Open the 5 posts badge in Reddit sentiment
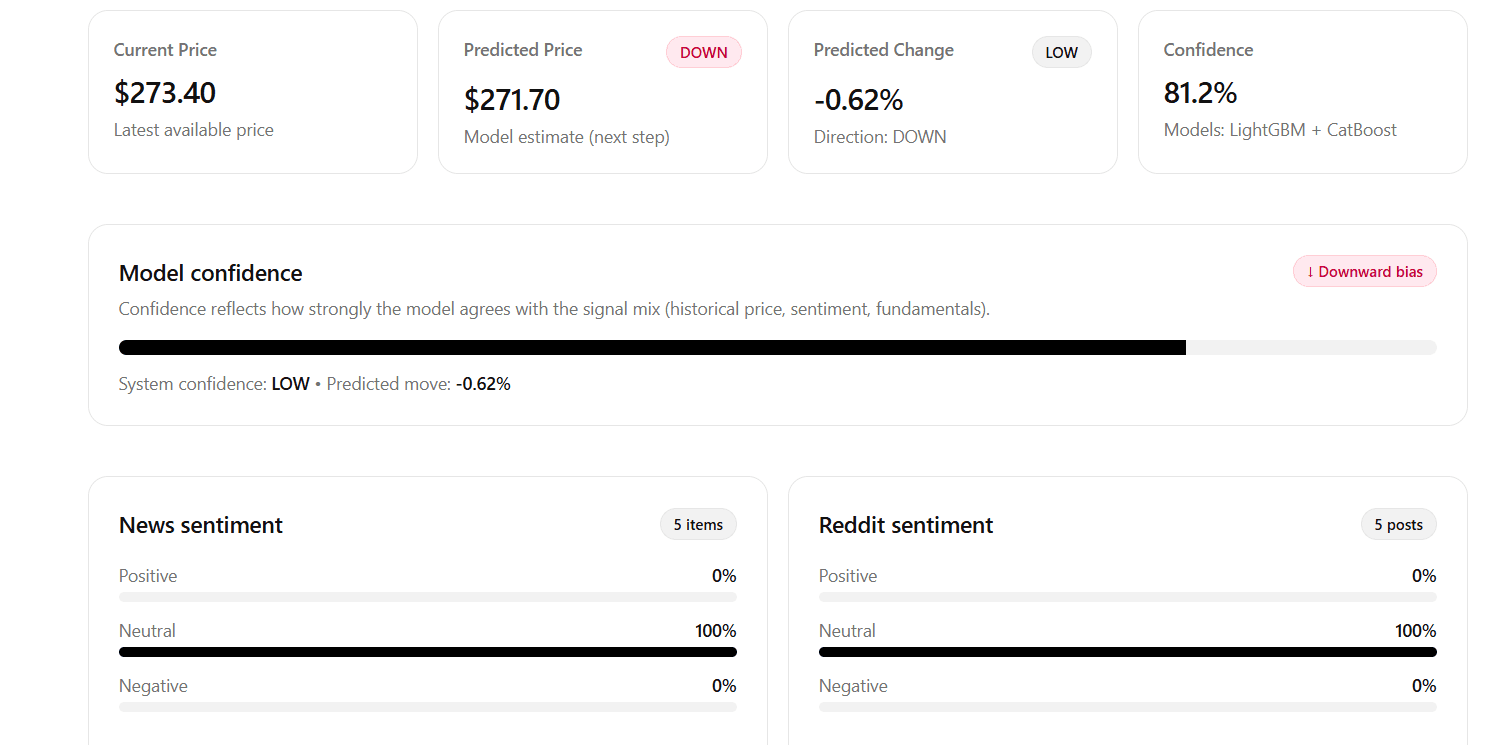The image size is (1511, 745). click(x=1398, y=524)
